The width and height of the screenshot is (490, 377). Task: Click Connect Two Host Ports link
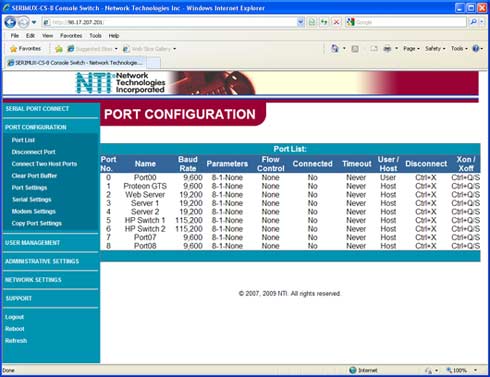pos(44,164)
